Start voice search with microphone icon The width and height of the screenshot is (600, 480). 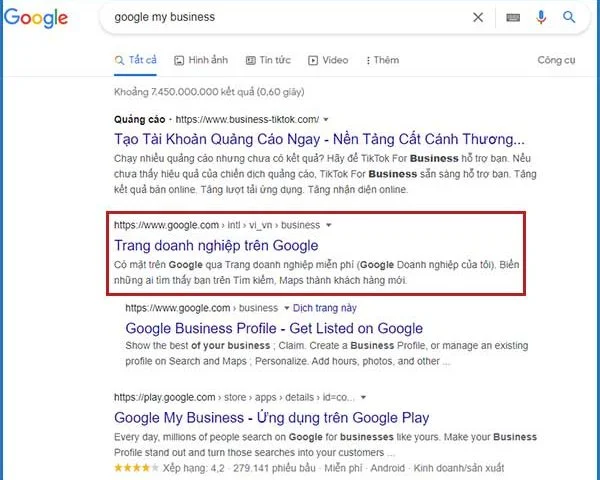(541, 17)
